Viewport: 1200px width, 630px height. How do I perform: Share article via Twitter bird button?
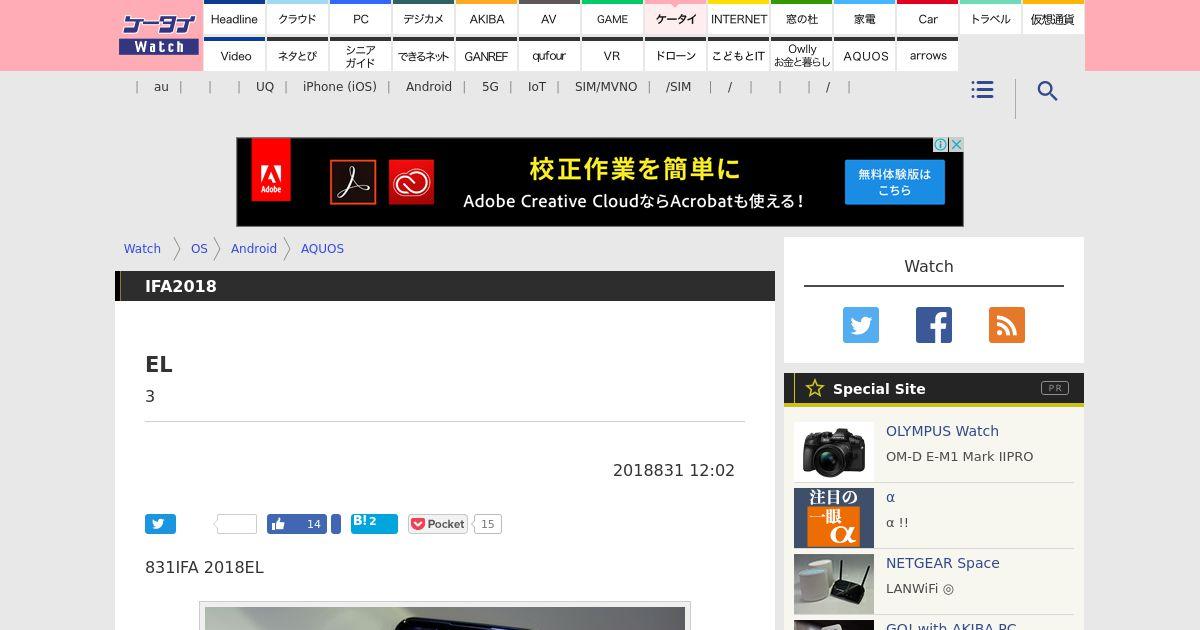[160, 524]
